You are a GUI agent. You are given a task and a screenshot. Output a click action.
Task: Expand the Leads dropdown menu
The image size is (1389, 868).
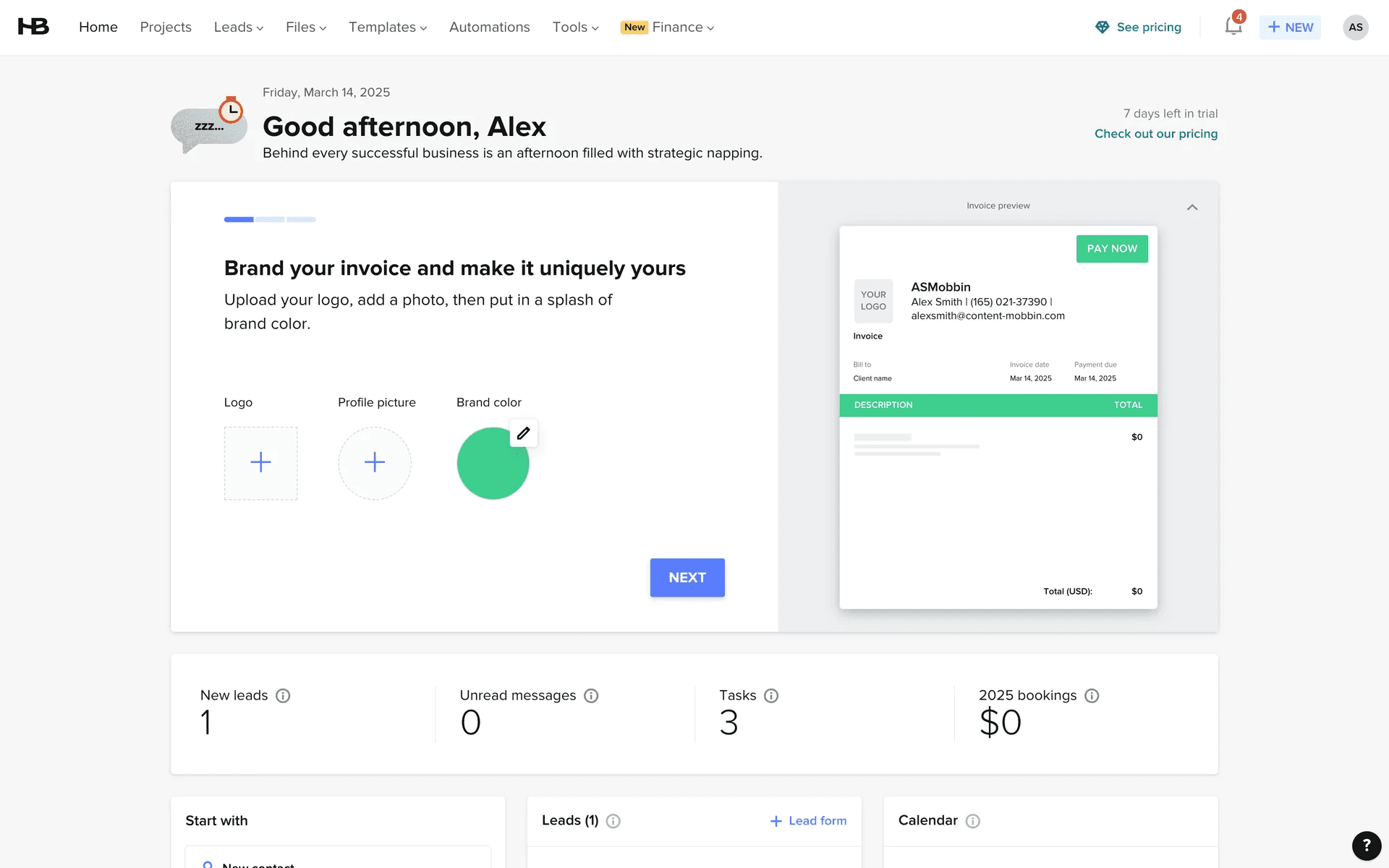238,27
